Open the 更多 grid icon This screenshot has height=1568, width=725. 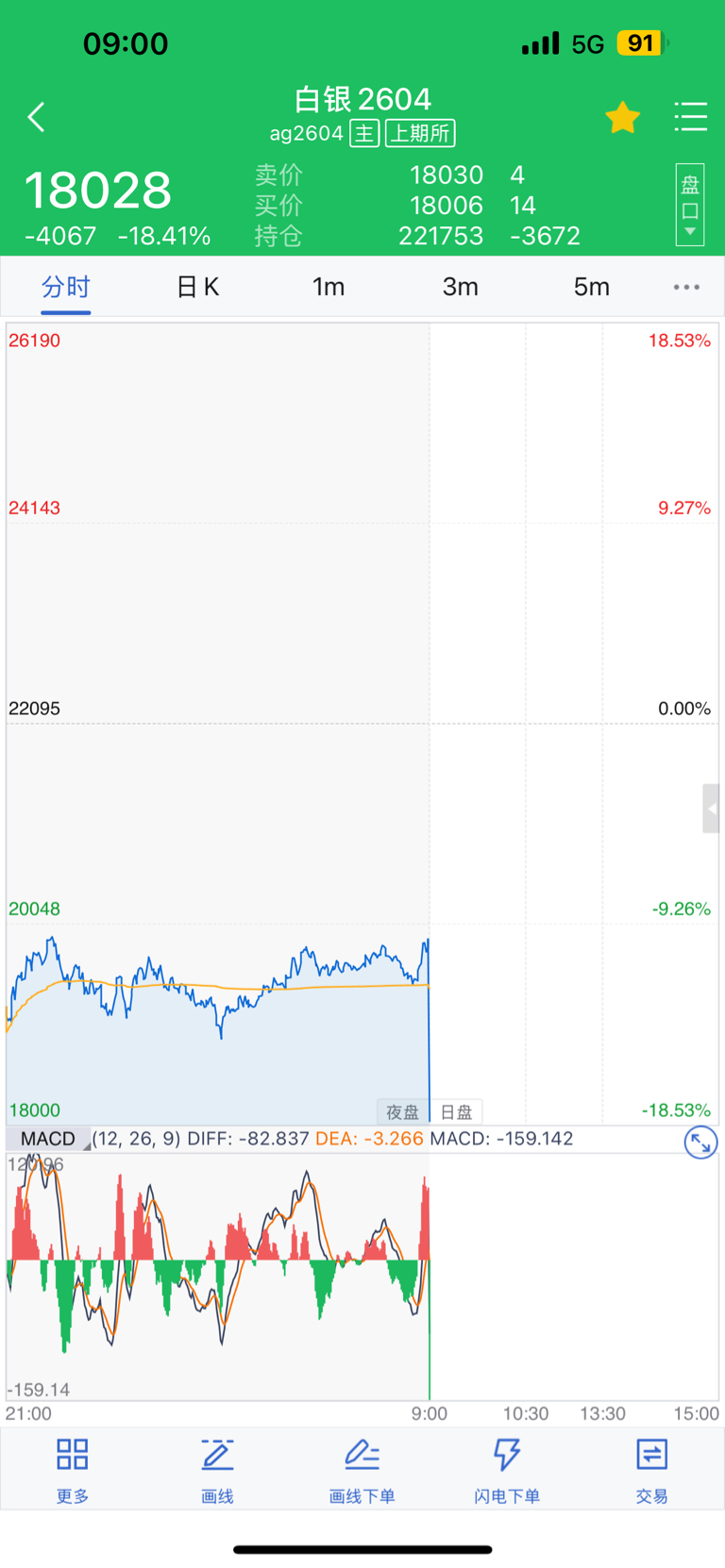click(x=73, y=1469)
